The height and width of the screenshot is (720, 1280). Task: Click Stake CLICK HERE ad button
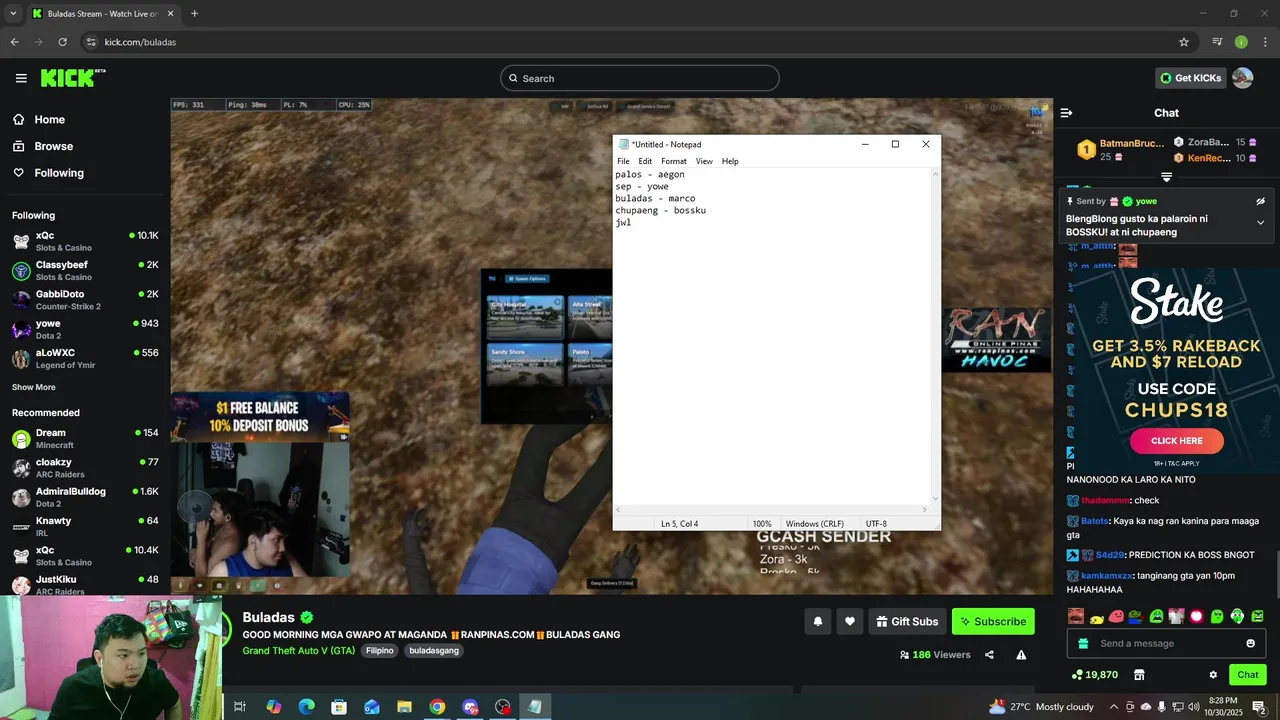(1176, 441)
